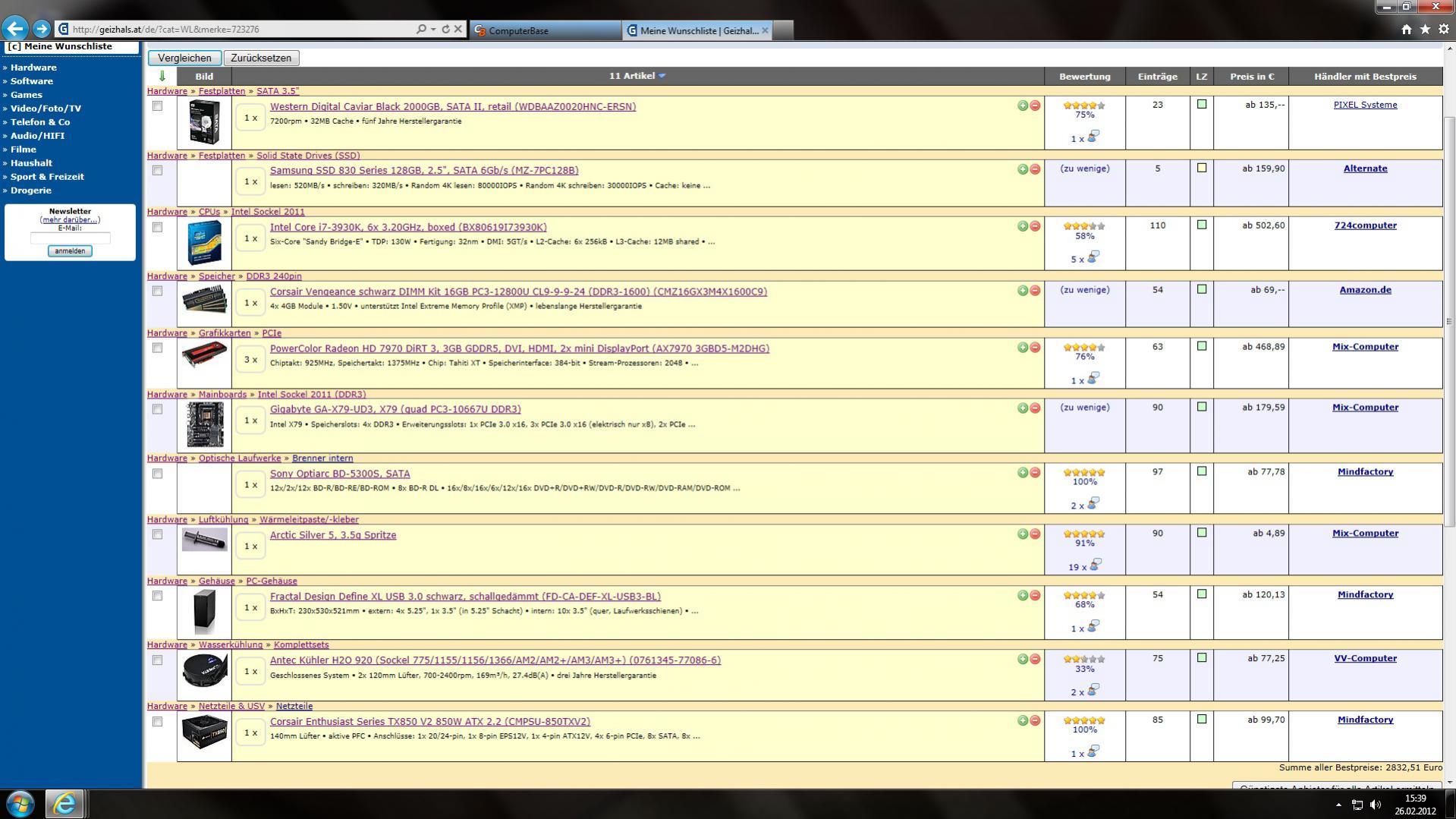1456x819 pixels.
Task: Open Software category in left sidebar
Action: (32, 81)
